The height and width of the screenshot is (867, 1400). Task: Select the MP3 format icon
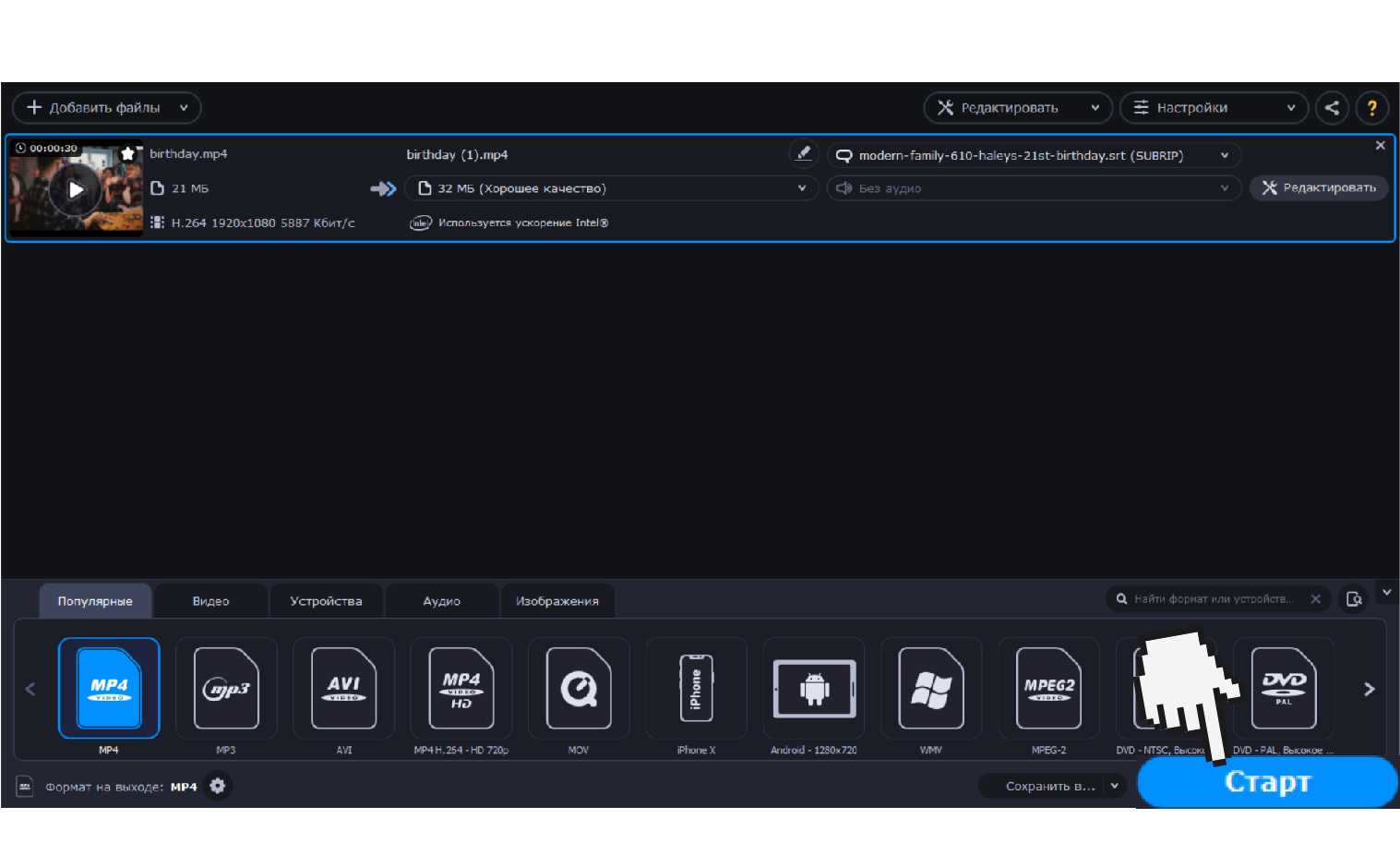226,689
